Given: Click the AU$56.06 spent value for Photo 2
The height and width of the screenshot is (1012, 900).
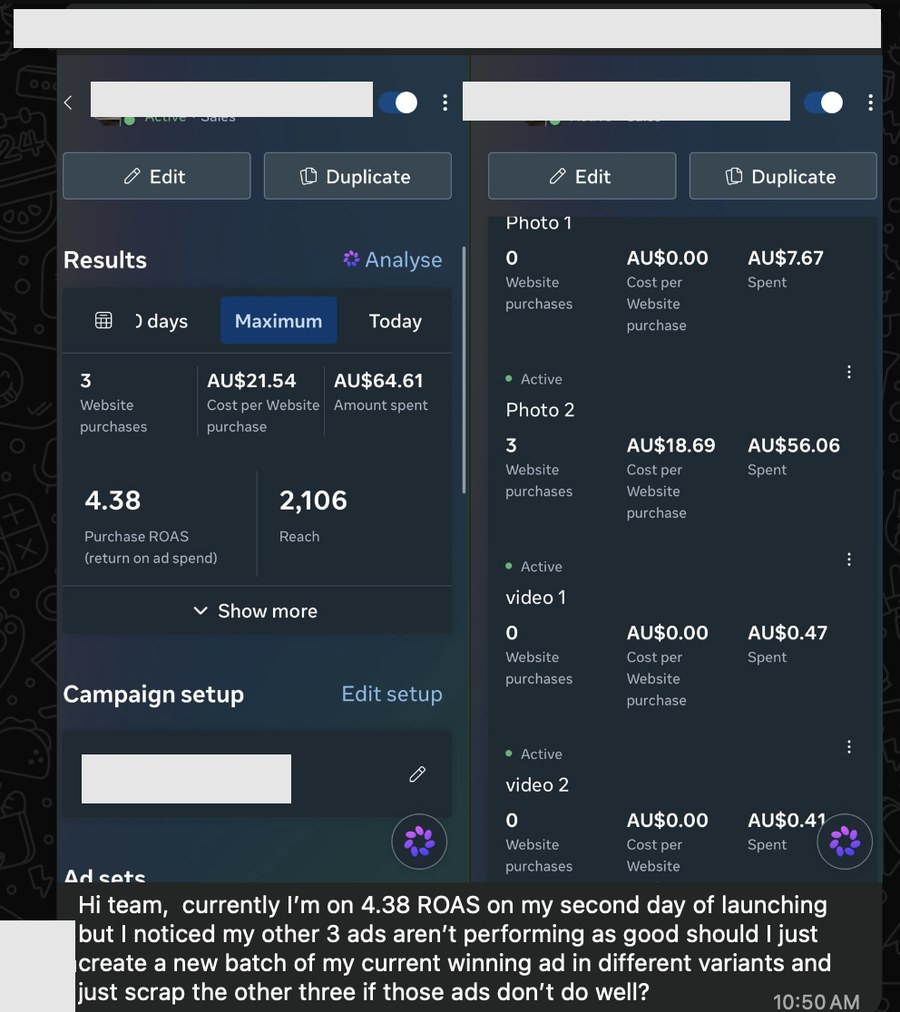Looking at the screenshot, I should 793,445.
